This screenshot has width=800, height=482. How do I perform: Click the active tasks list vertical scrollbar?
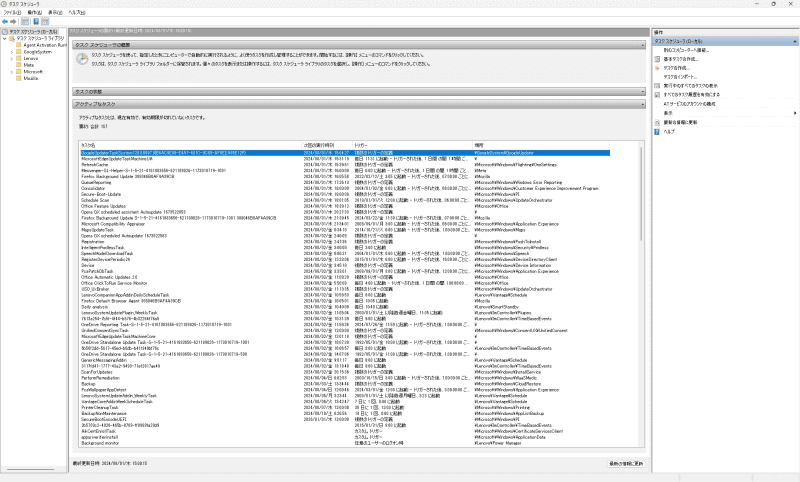pyautogui.click(x=641, y=194)
